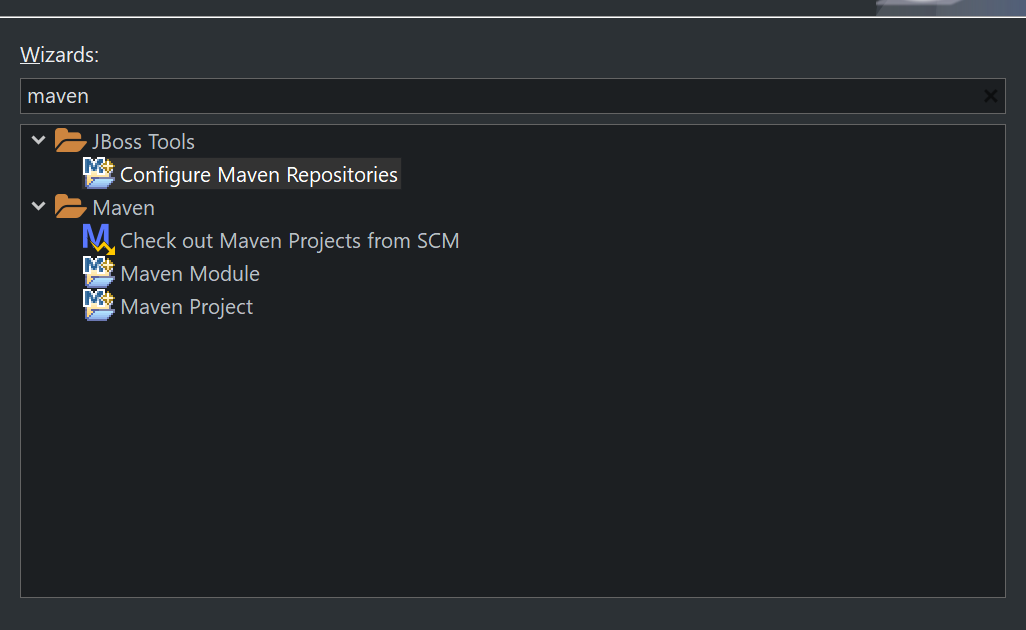Click the blue M icon for SCM checkout wizard
The height and width of the screenshot is (630, 1026).
96,238
